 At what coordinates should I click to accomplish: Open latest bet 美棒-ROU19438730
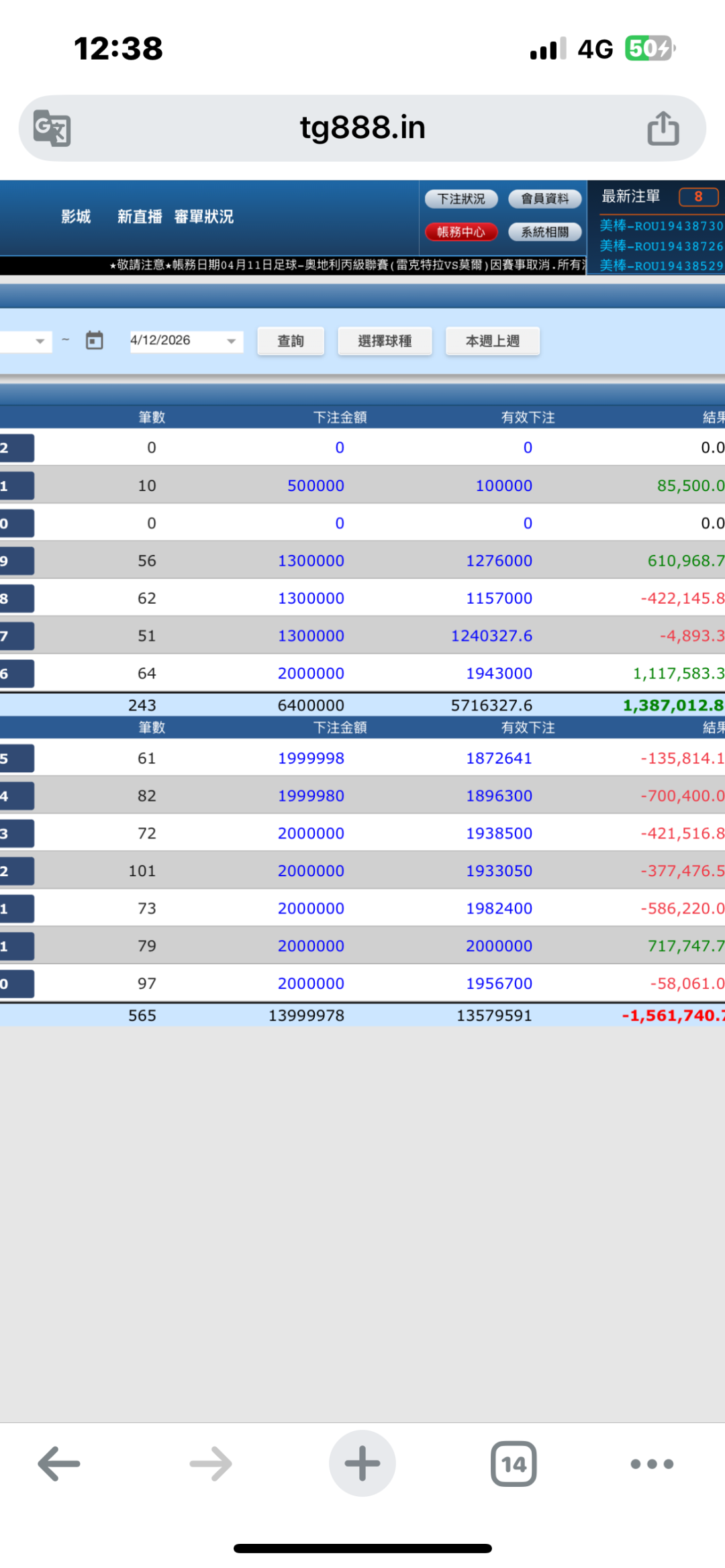(x=661, y=226)
